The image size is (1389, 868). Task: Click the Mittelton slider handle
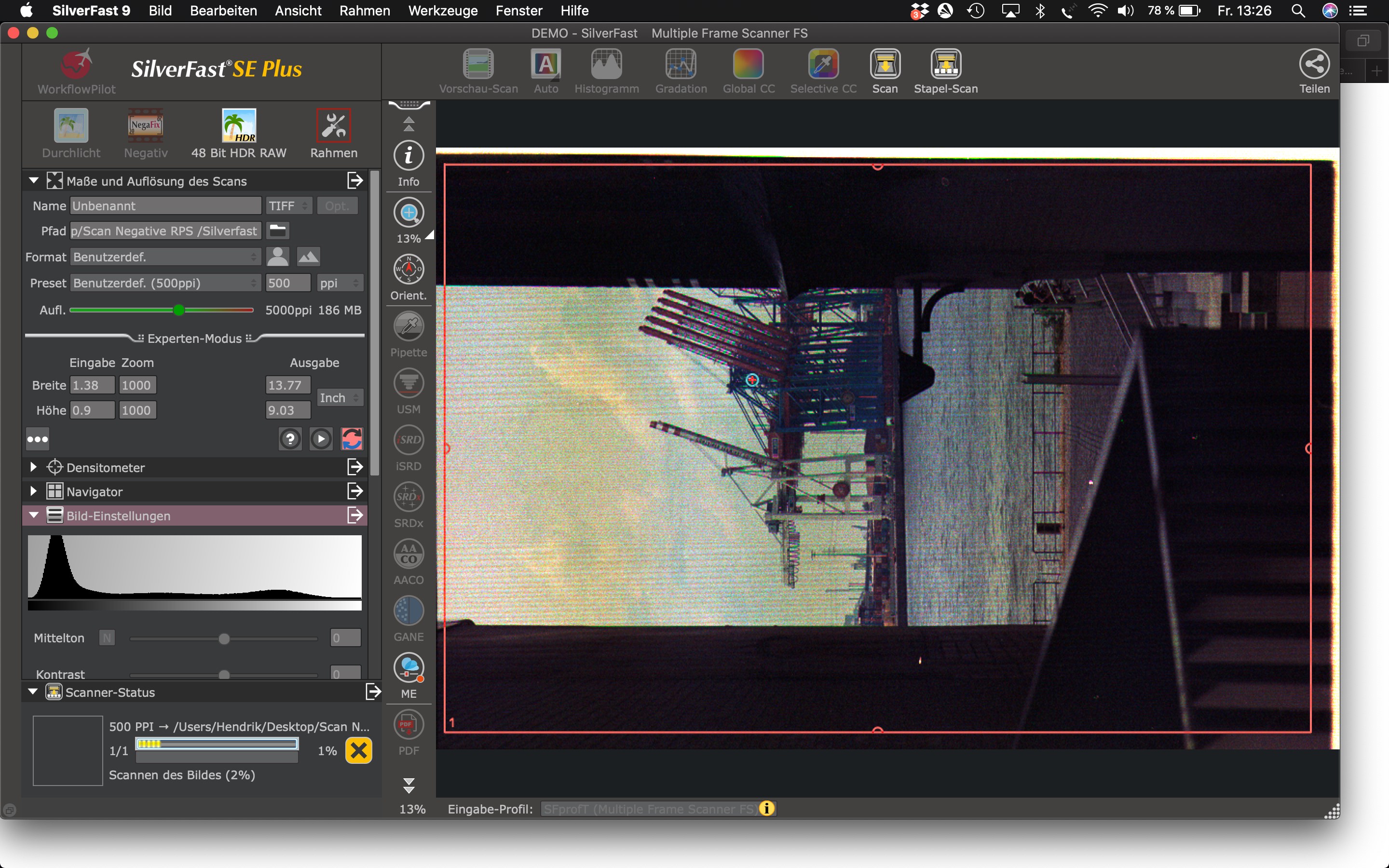pos(224,638)
